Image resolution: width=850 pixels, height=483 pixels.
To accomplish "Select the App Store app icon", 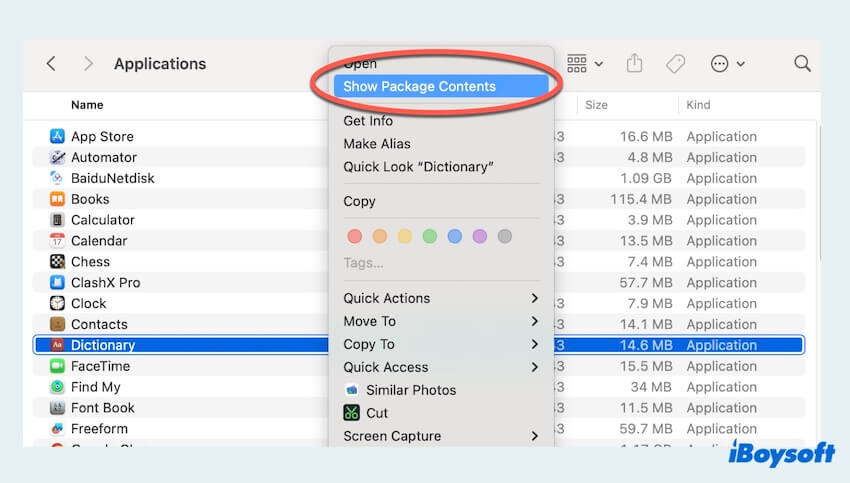I will [x=57, y=136].
